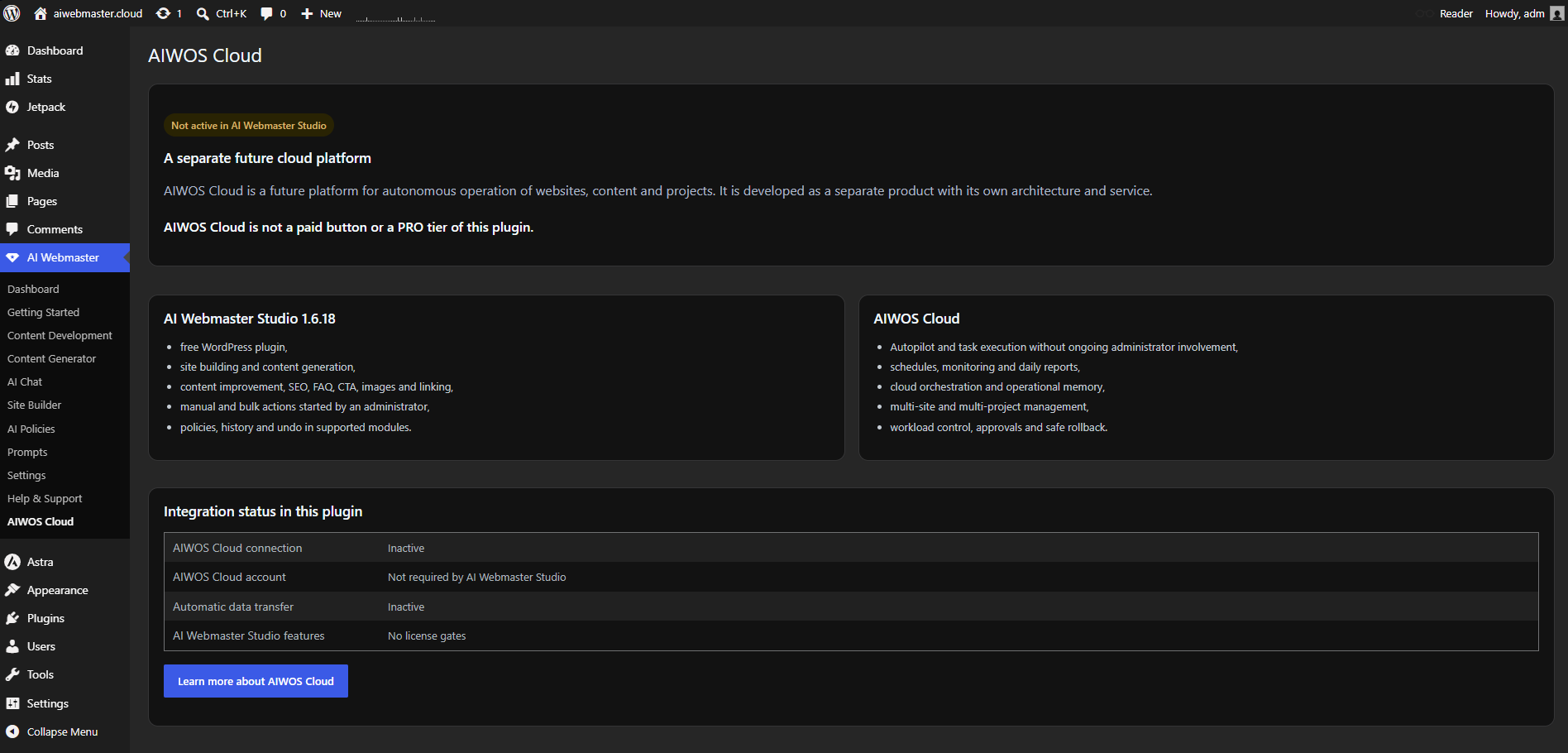Select AIWOS Cloud submenu item
This screenshot has height=753, width=1568.
[x=41, y=521]
